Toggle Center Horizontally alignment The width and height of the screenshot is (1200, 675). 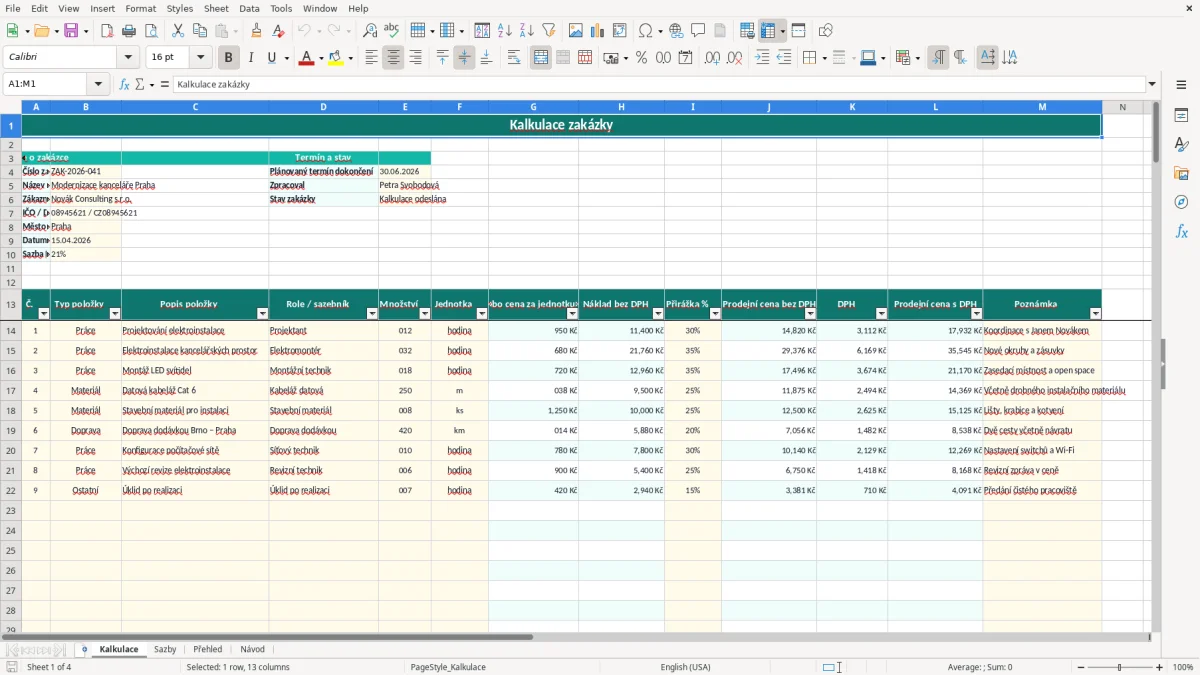pyautogui.click(x=394, y=58)
